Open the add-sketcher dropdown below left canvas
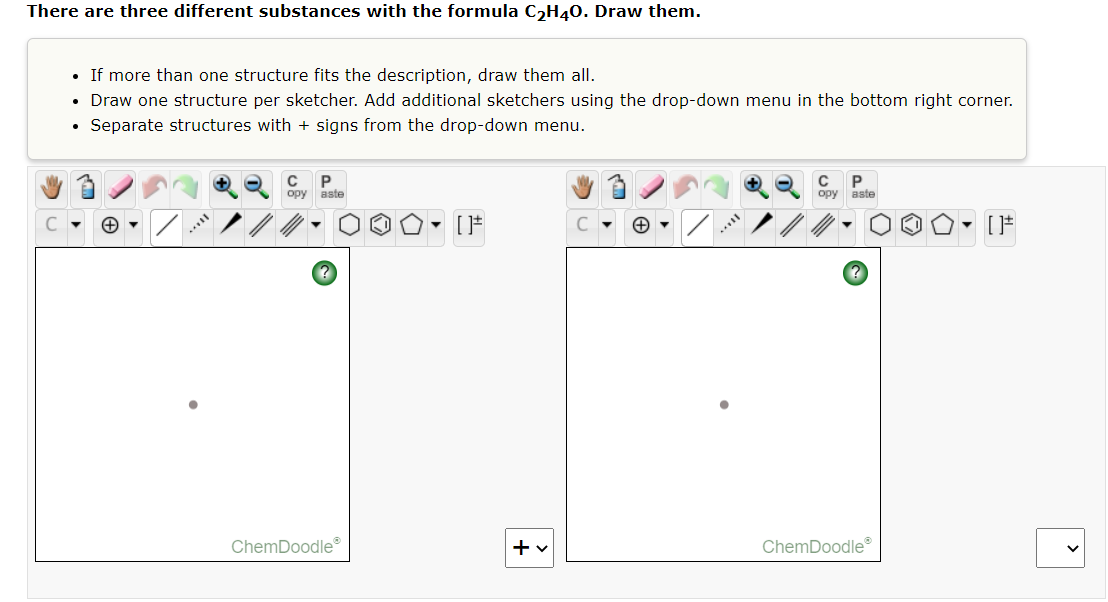Screen dimensions: 1108x602 click(529, 548)
